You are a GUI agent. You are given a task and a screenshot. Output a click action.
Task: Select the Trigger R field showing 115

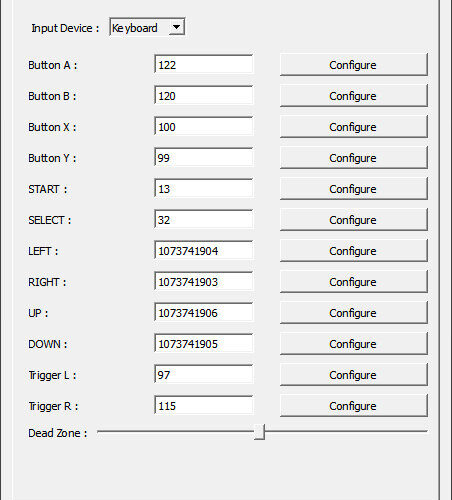pyautogui.click(x=204, y=405)
